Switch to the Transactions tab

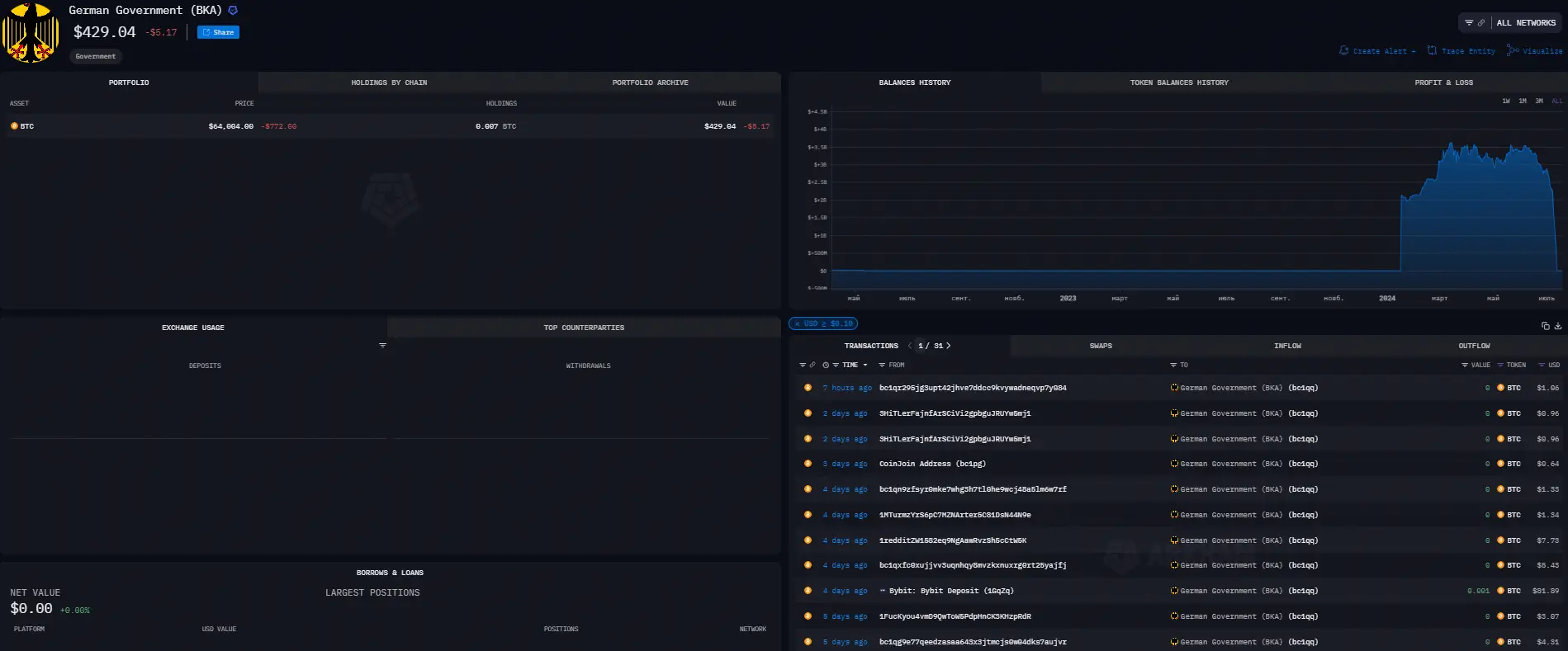click(871, 346)
